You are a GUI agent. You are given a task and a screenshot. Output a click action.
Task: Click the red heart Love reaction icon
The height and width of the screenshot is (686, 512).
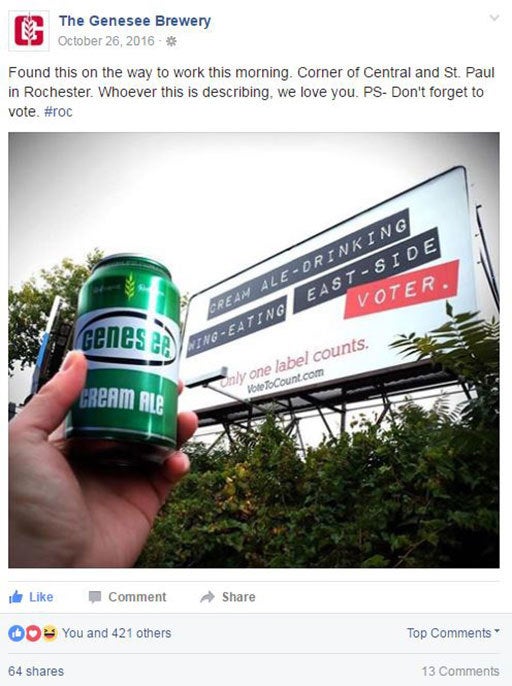33,633
